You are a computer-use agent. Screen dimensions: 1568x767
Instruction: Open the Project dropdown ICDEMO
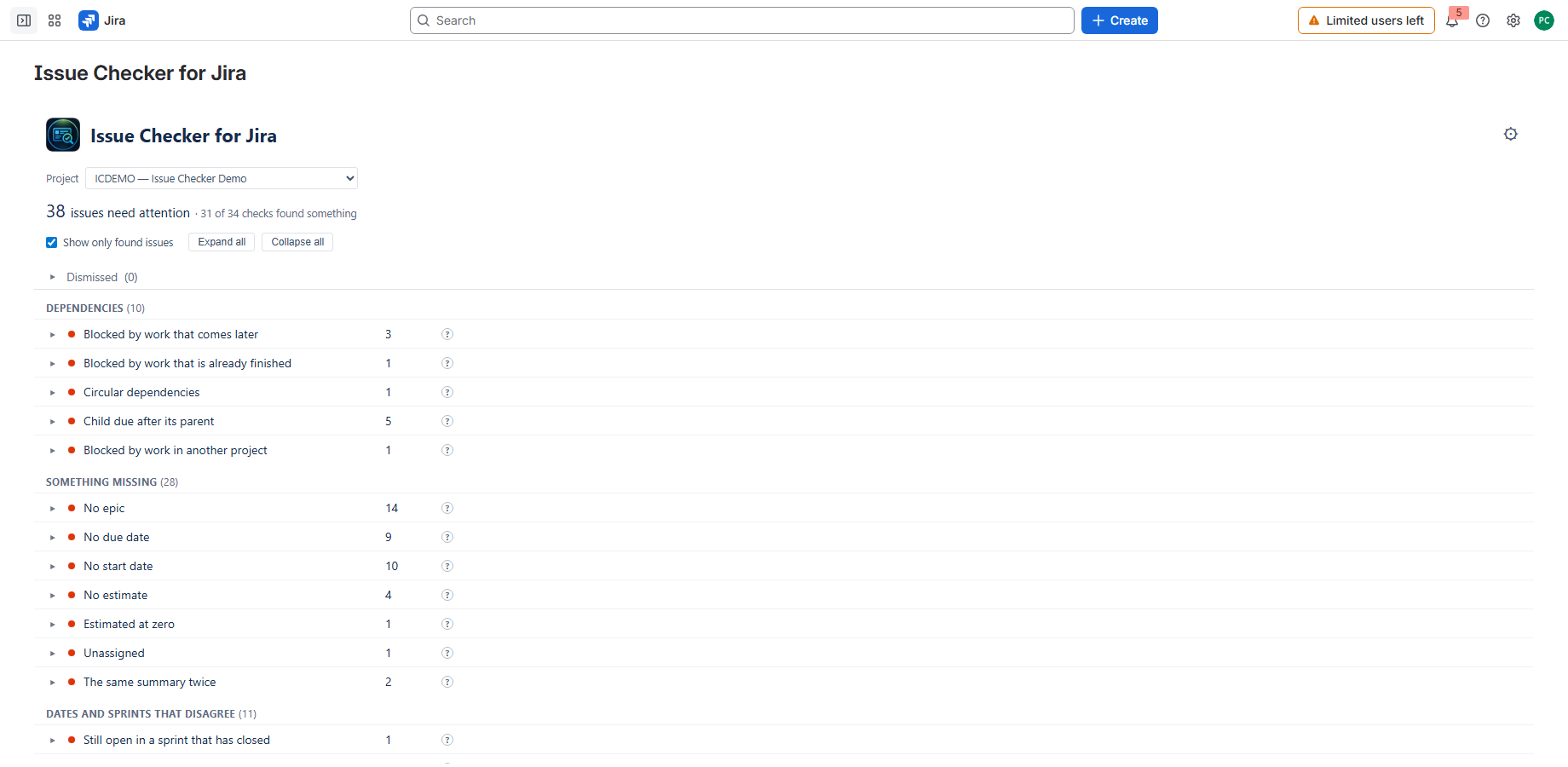coord(222,178)
